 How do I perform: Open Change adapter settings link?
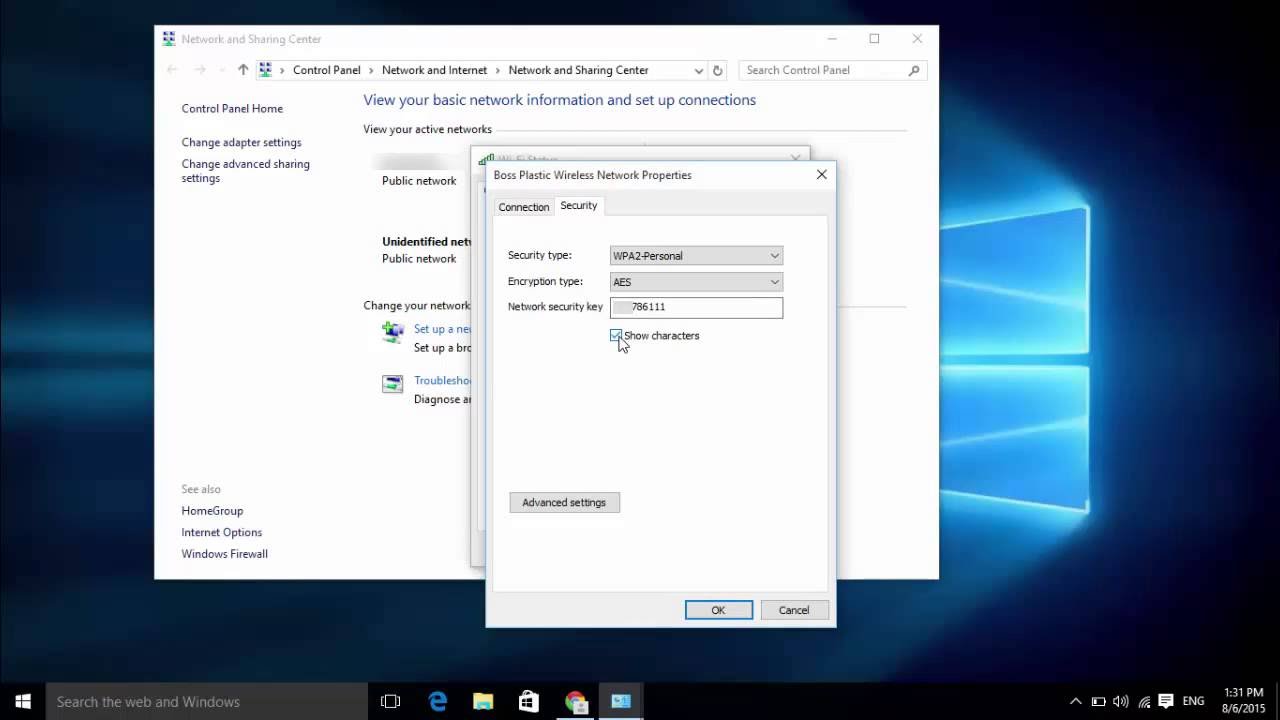(x=241, y=142)
